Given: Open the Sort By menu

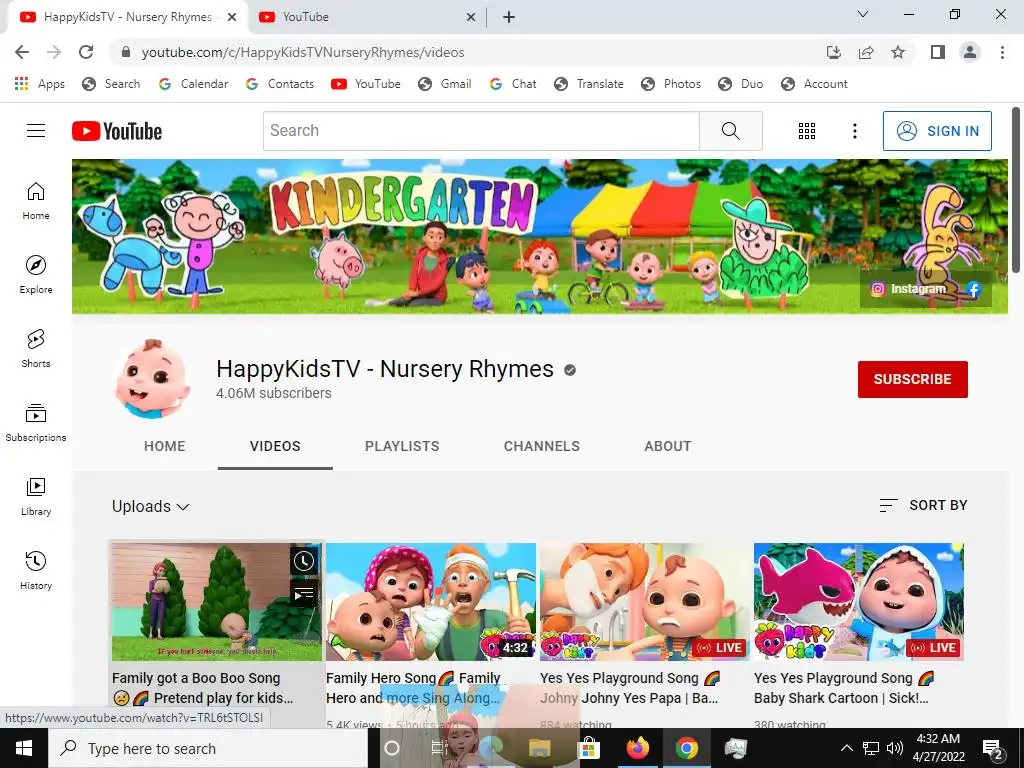Looking at the screenshot, I should [923, 505].
